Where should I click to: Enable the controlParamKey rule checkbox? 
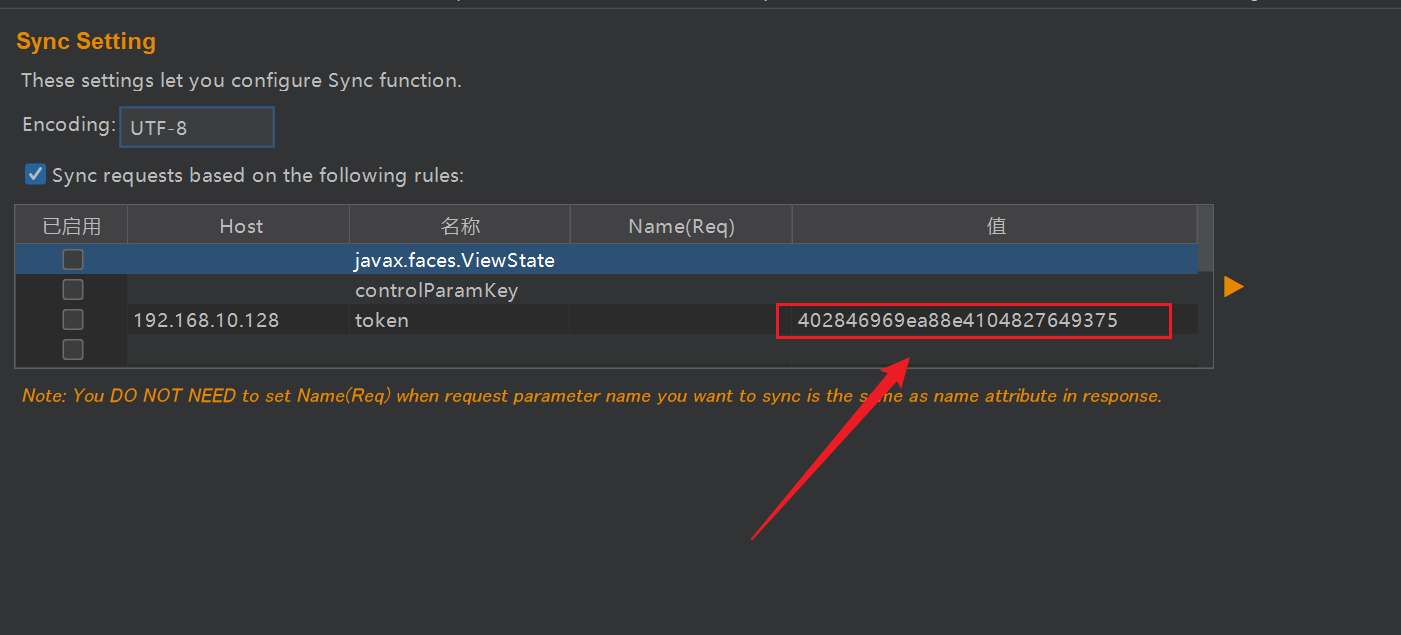tap(73, 290)
